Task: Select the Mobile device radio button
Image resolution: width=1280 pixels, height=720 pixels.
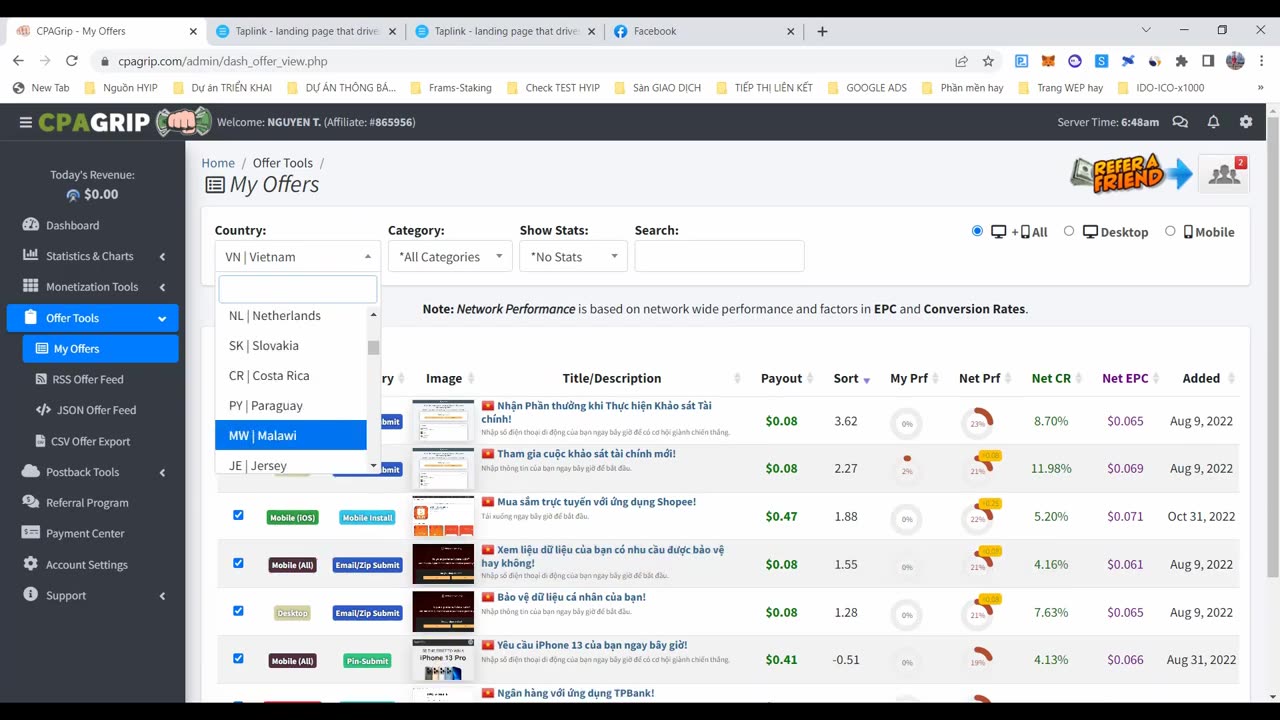Action: pos(1170,231)
